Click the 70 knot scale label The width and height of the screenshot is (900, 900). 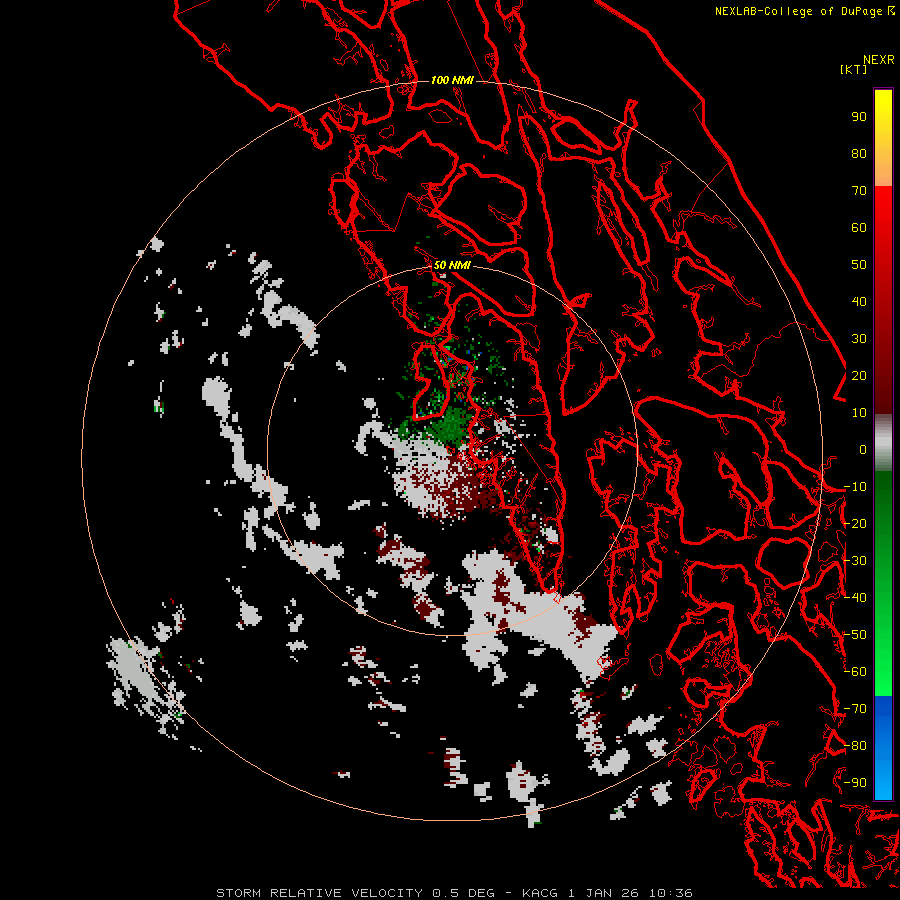point(859,191)
